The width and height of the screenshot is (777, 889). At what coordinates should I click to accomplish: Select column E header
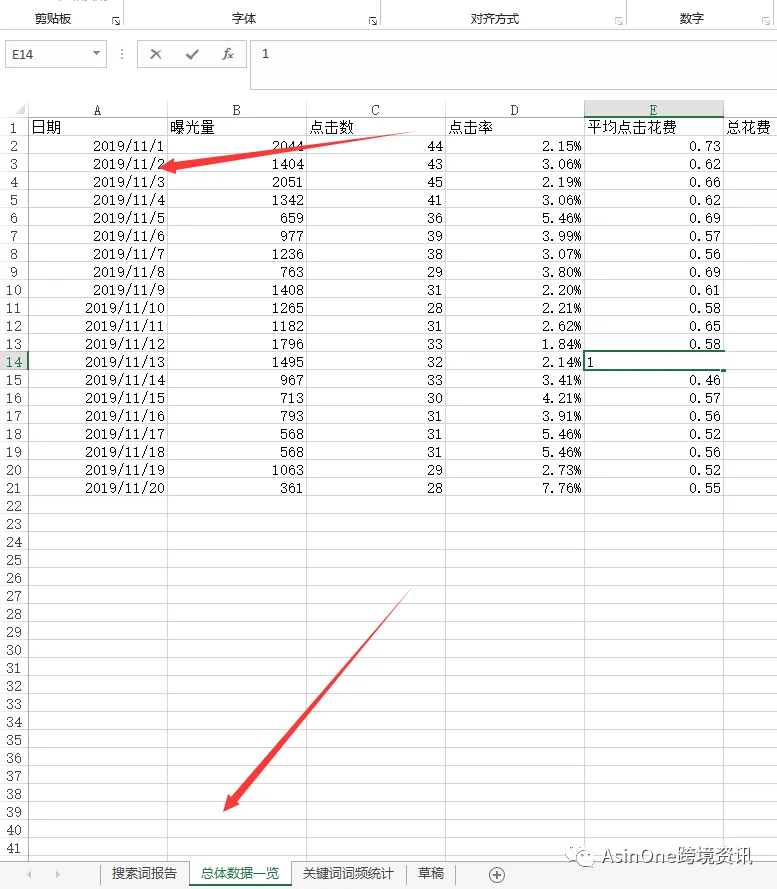pos(653,109)
